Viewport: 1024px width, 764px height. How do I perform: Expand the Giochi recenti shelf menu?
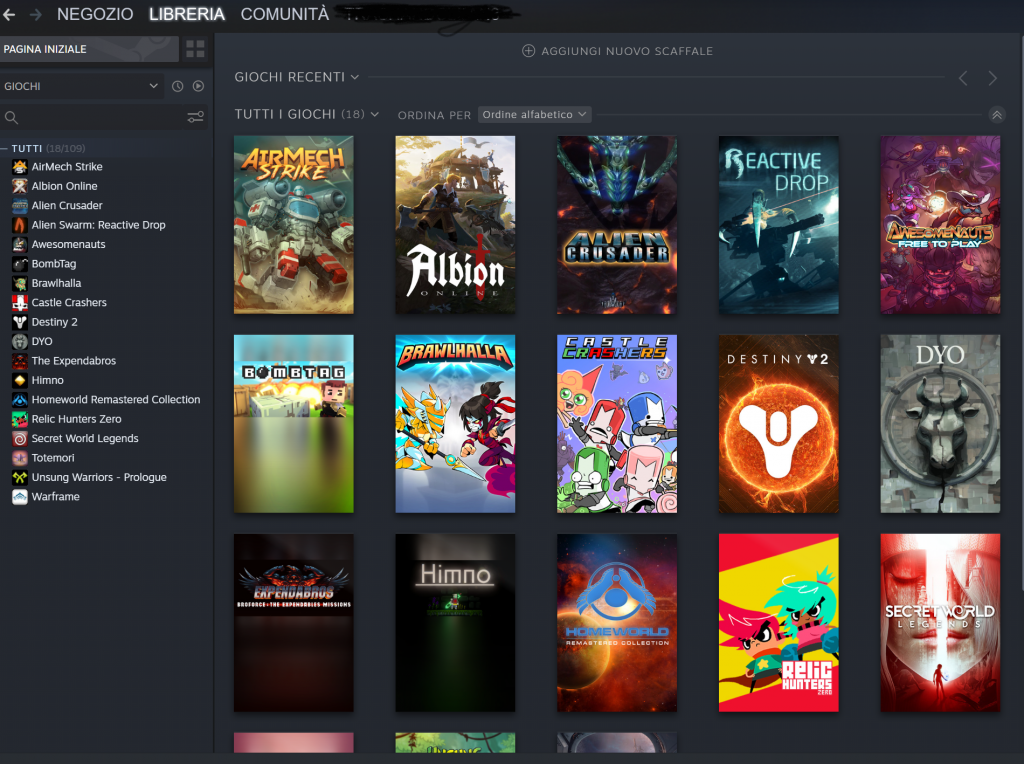355,77
